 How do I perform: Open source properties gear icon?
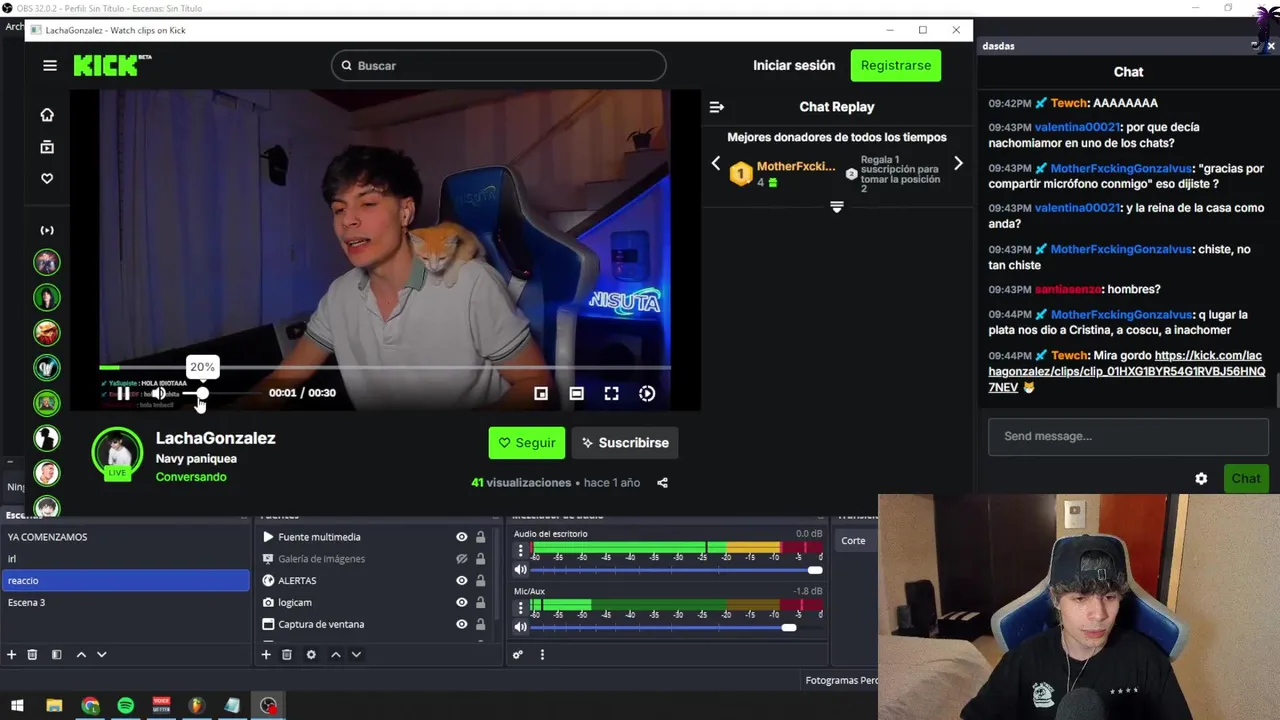click(311, 655)
